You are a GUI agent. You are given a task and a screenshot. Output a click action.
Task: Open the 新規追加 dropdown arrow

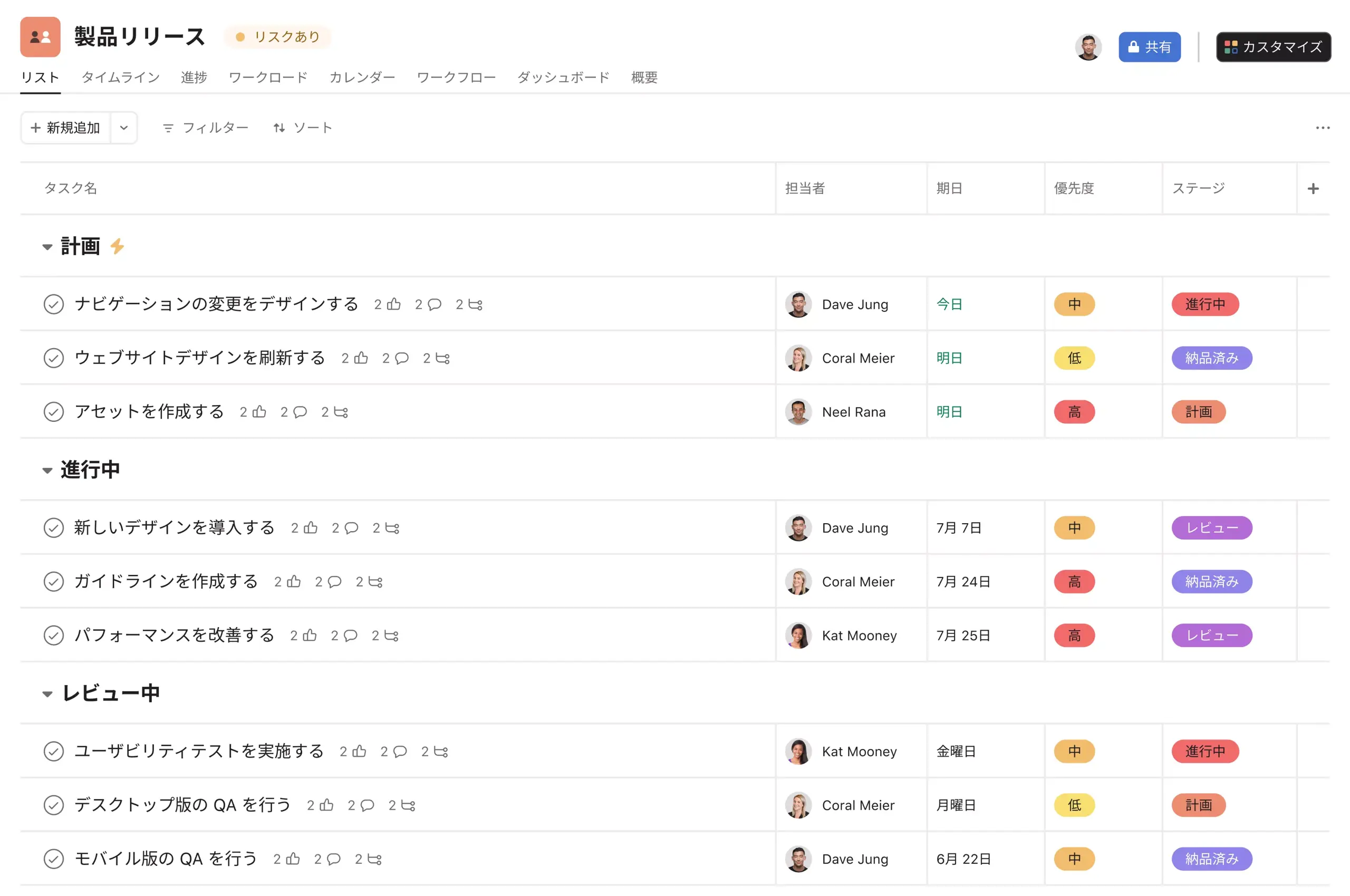[123, 128]
